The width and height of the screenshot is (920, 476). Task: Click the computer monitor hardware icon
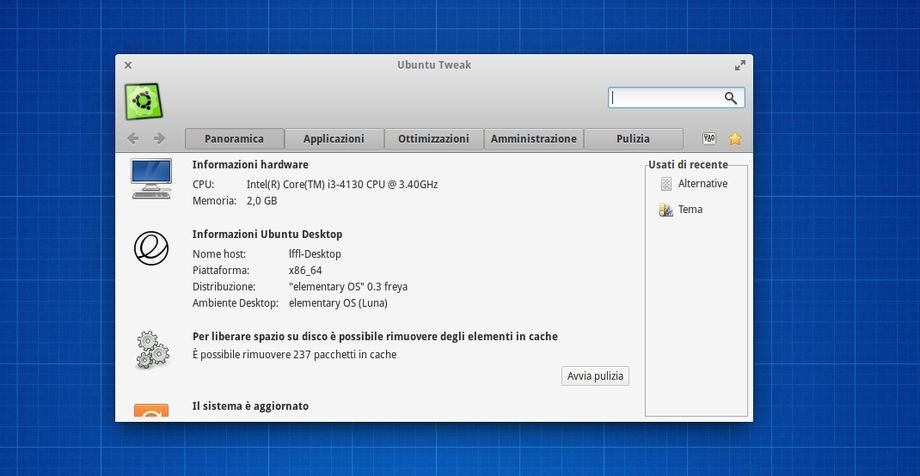pyautogui.click(x=151, y=178)
